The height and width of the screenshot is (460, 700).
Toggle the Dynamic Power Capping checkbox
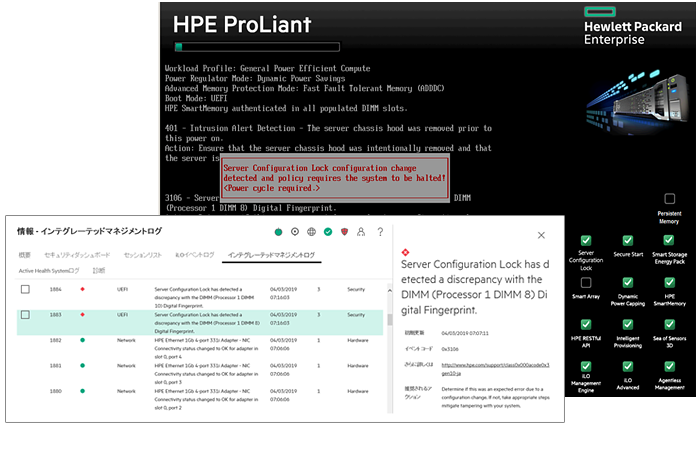pos(628,283)
